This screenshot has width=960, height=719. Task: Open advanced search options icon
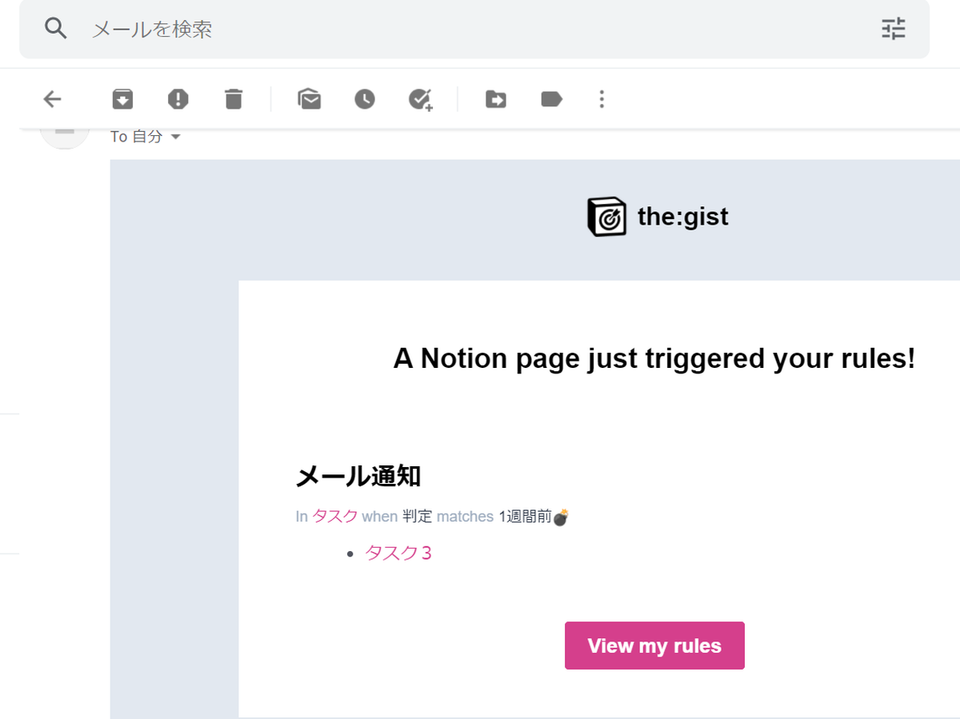893,29
